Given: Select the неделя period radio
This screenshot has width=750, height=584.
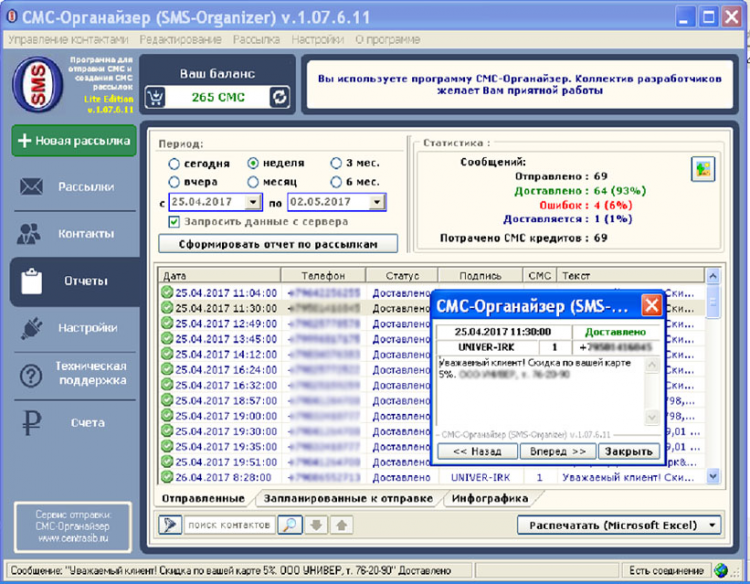Looking at the screenshot, I should 253,164.
